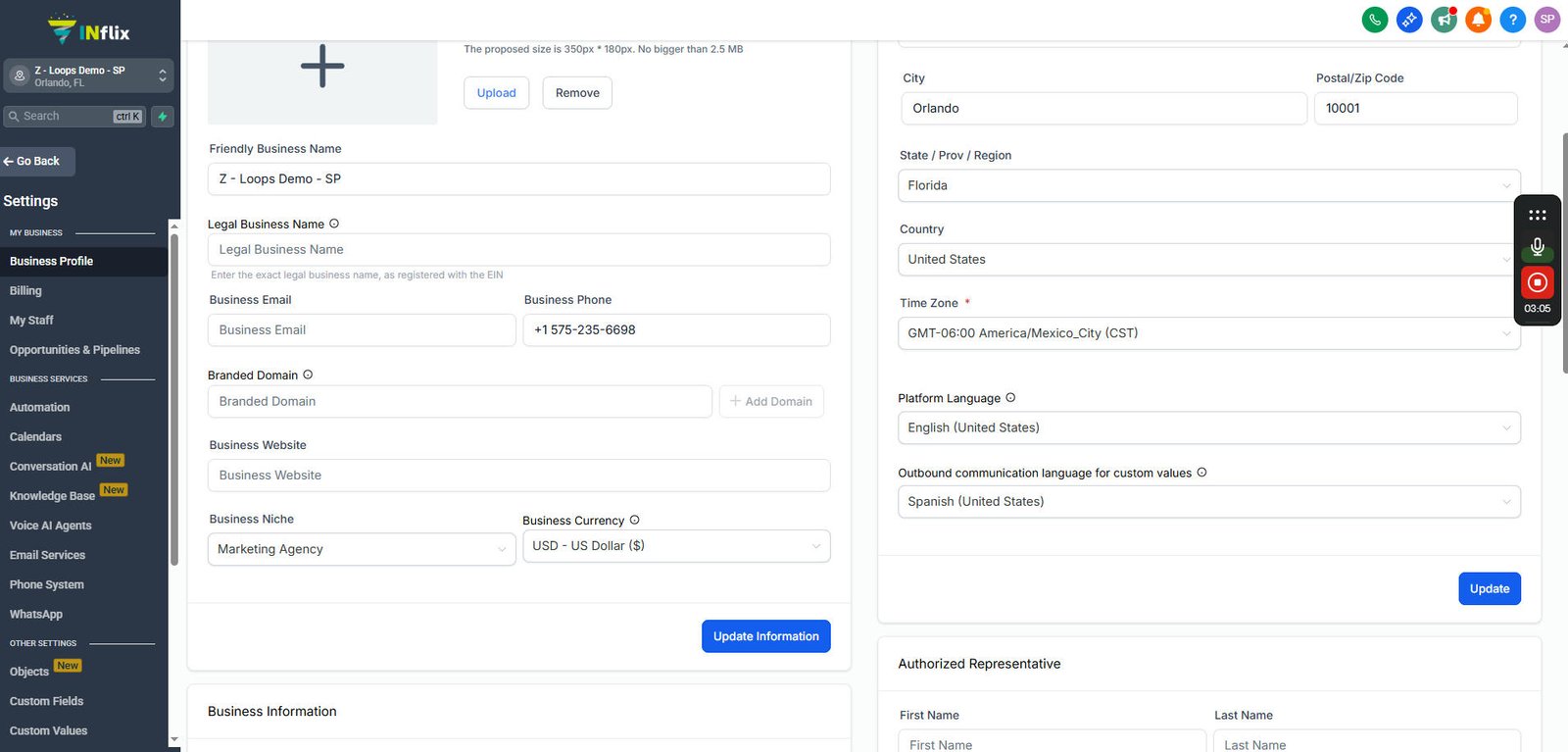The width and height of the screenshot is (1568, 752).
Task: Open the SP user profile avatar
Action: 1547,19
